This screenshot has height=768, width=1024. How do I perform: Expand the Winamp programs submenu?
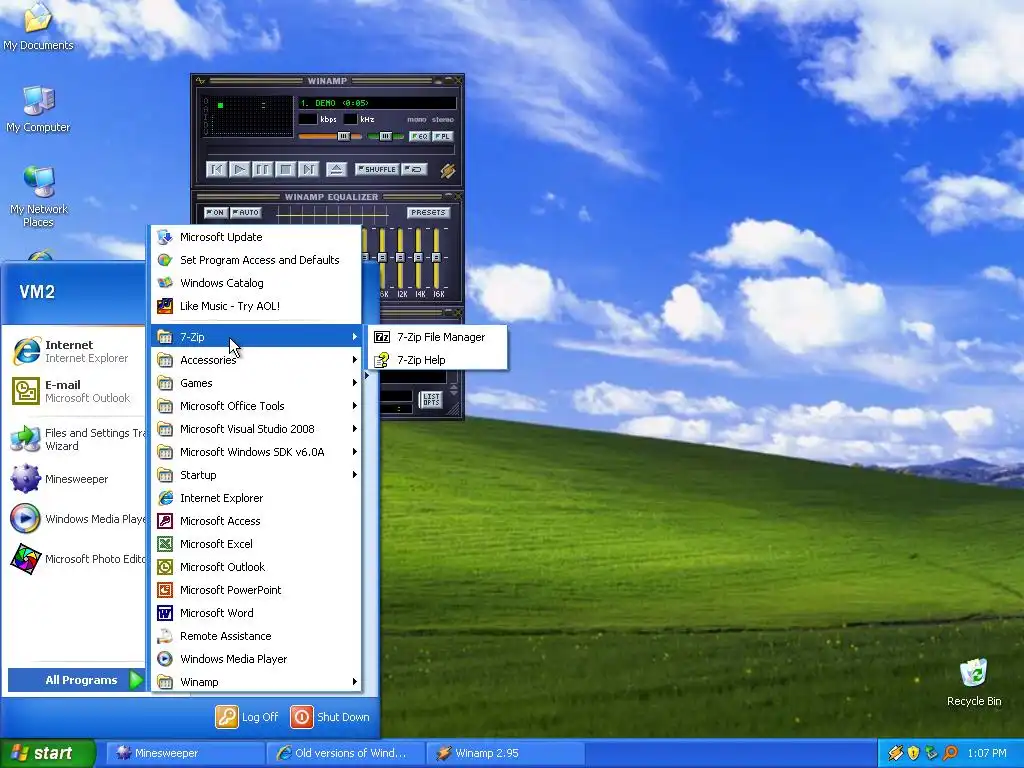pyautogui.click(x=257, y=682)
